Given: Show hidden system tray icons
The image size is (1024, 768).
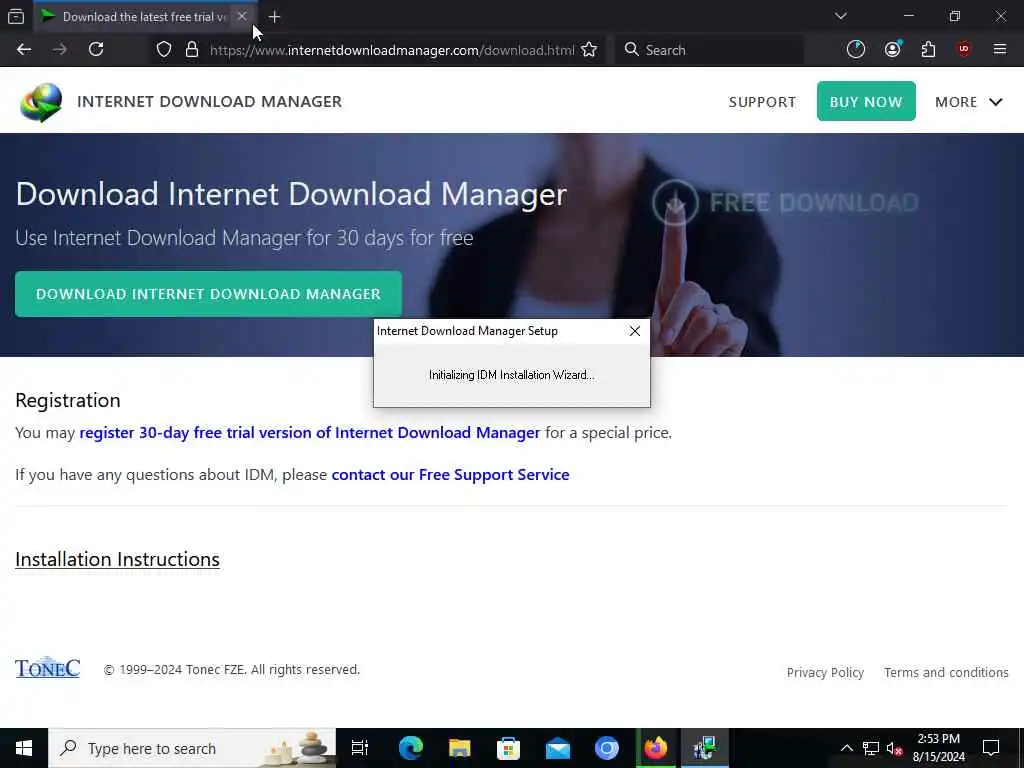Looking at the screenshot, I should [x=846, y=748].
